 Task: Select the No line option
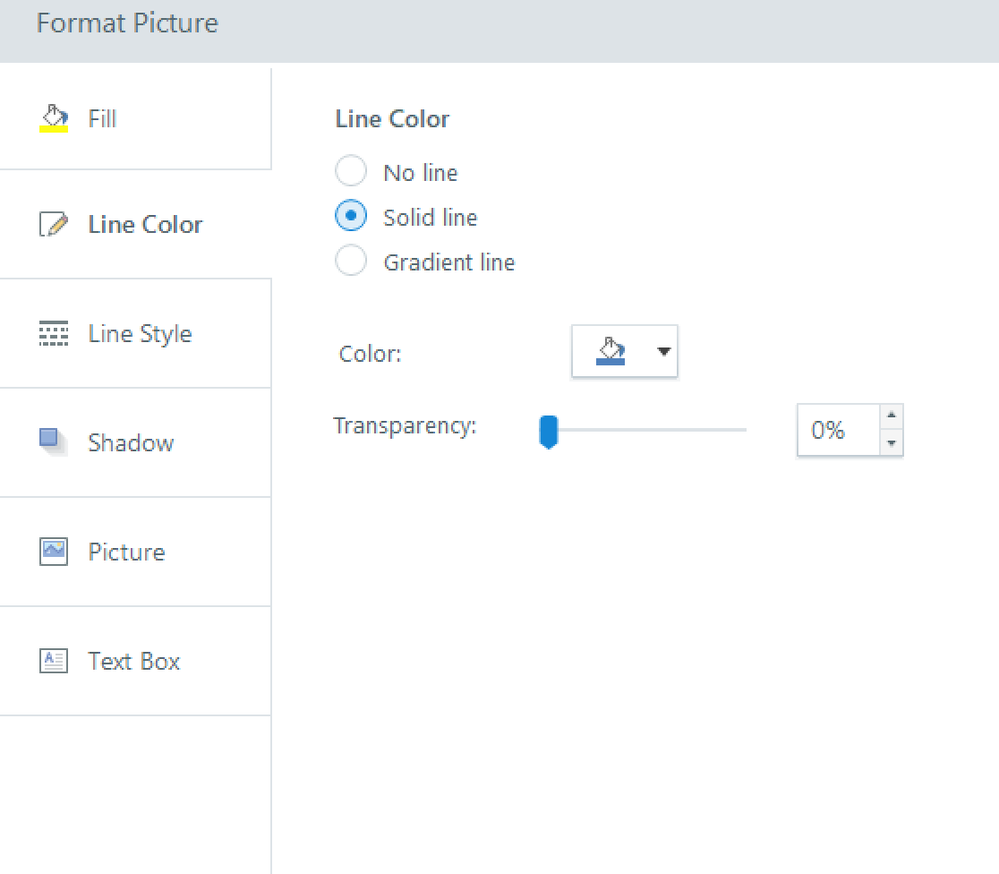click(351, 172)
